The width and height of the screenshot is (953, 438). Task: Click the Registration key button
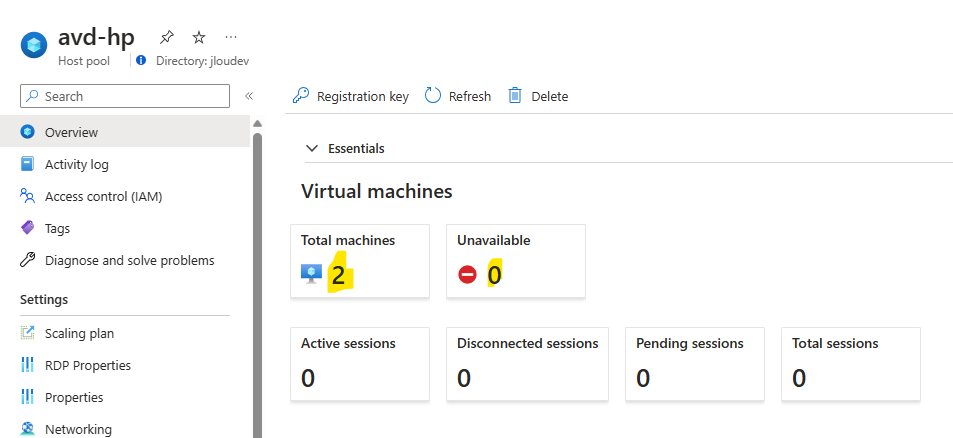click(351, 96)
